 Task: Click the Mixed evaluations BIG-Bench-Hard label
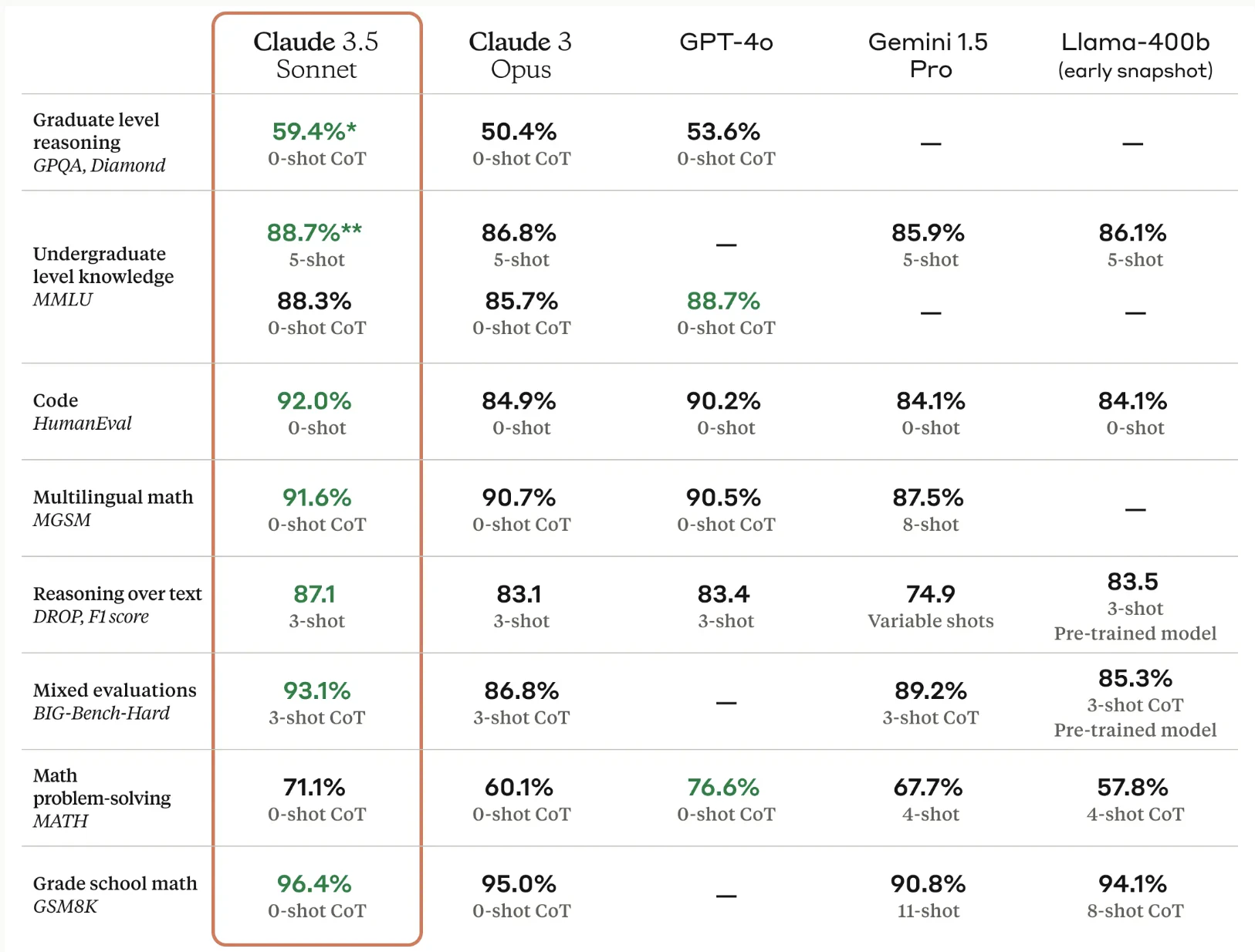coord(114,700)
